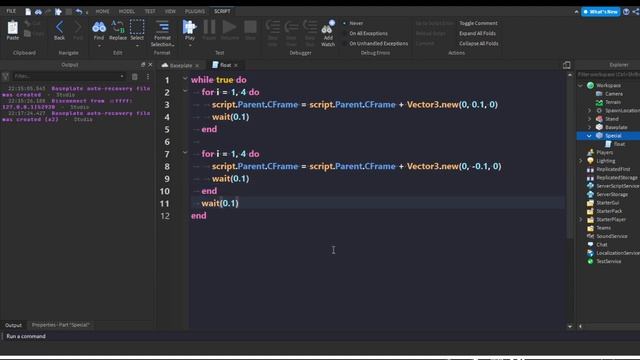Click the Format Selection icon

click(162, 27)
